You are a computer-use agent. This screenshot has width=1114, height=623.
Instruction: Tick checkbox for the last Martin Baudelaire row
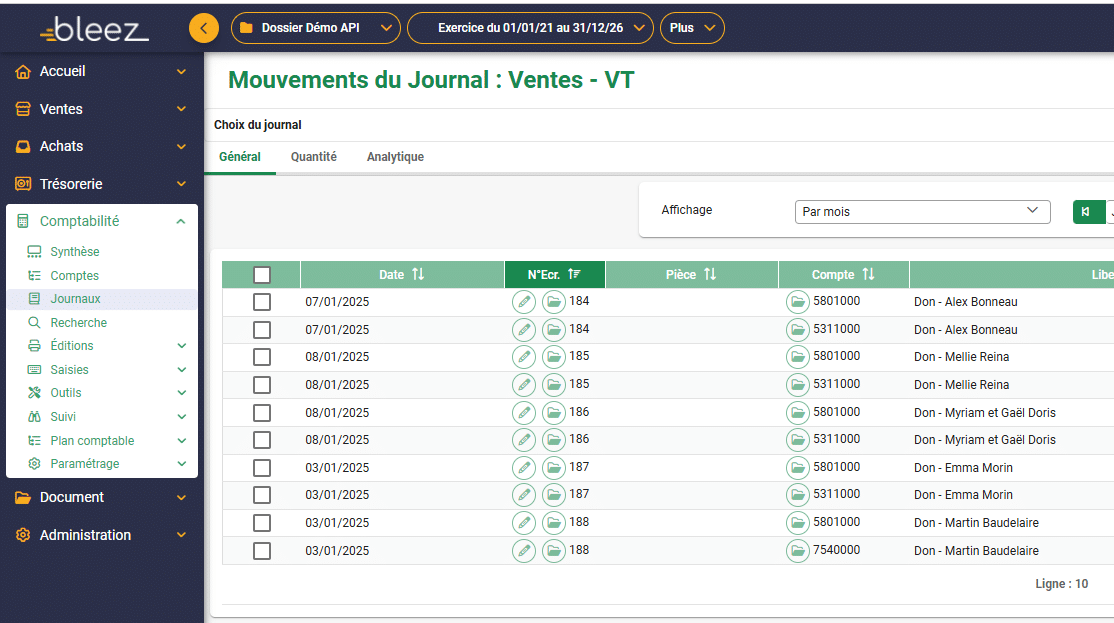click(262, 551)
